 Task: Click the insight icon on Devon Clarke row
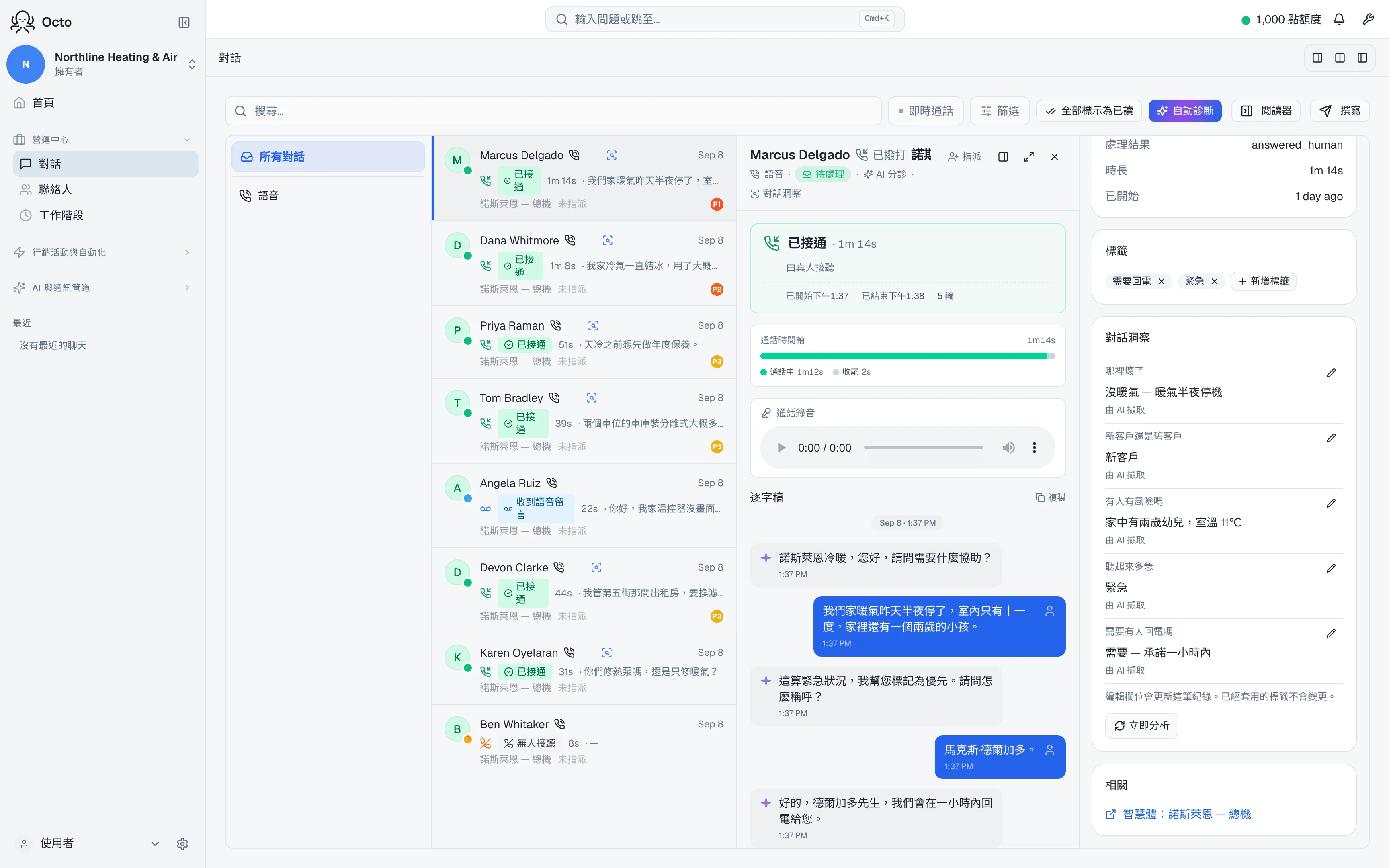596,567
